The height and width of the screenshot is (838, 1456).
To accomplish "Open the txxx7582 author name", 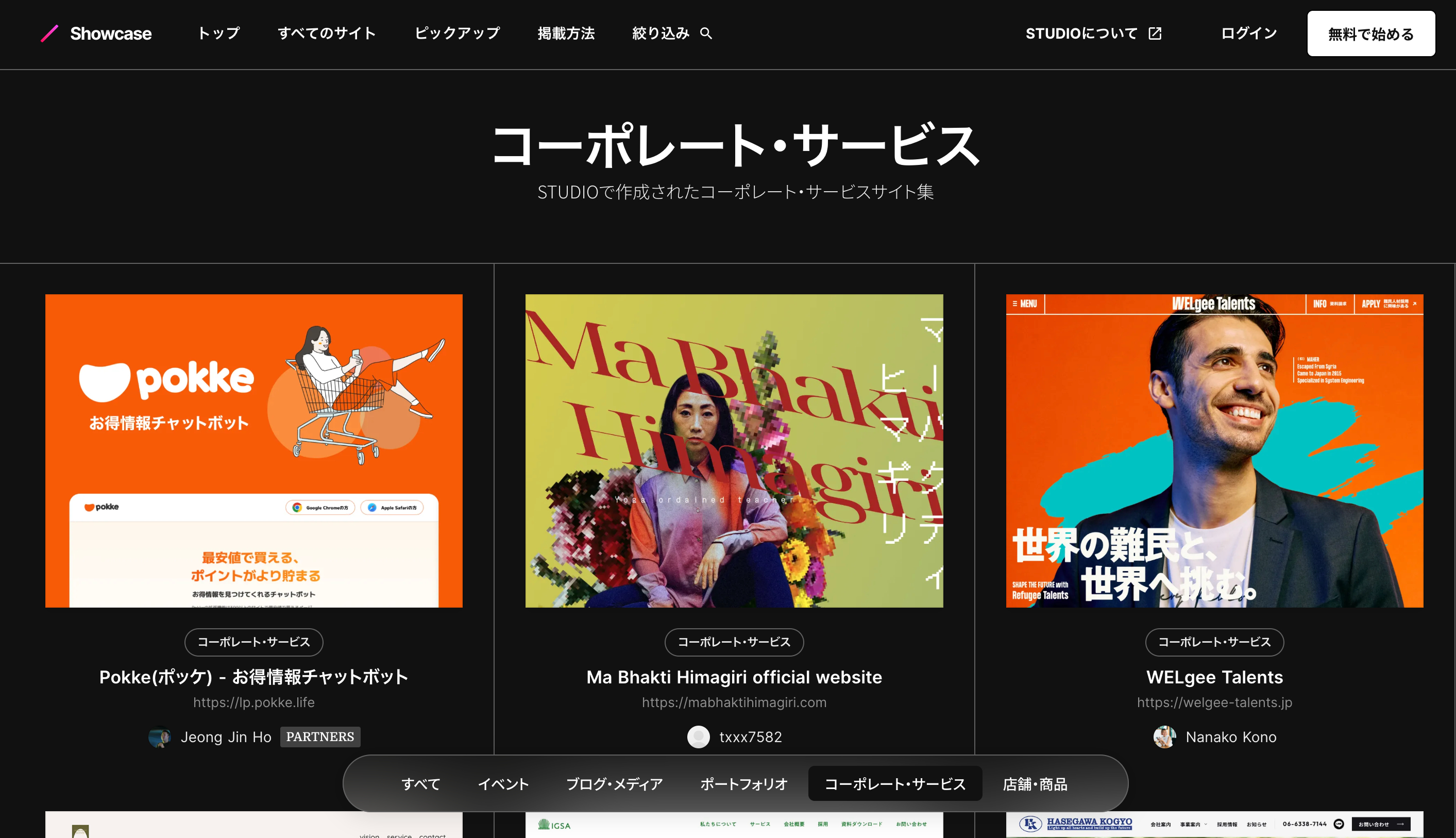I will (x=751, y=736).
